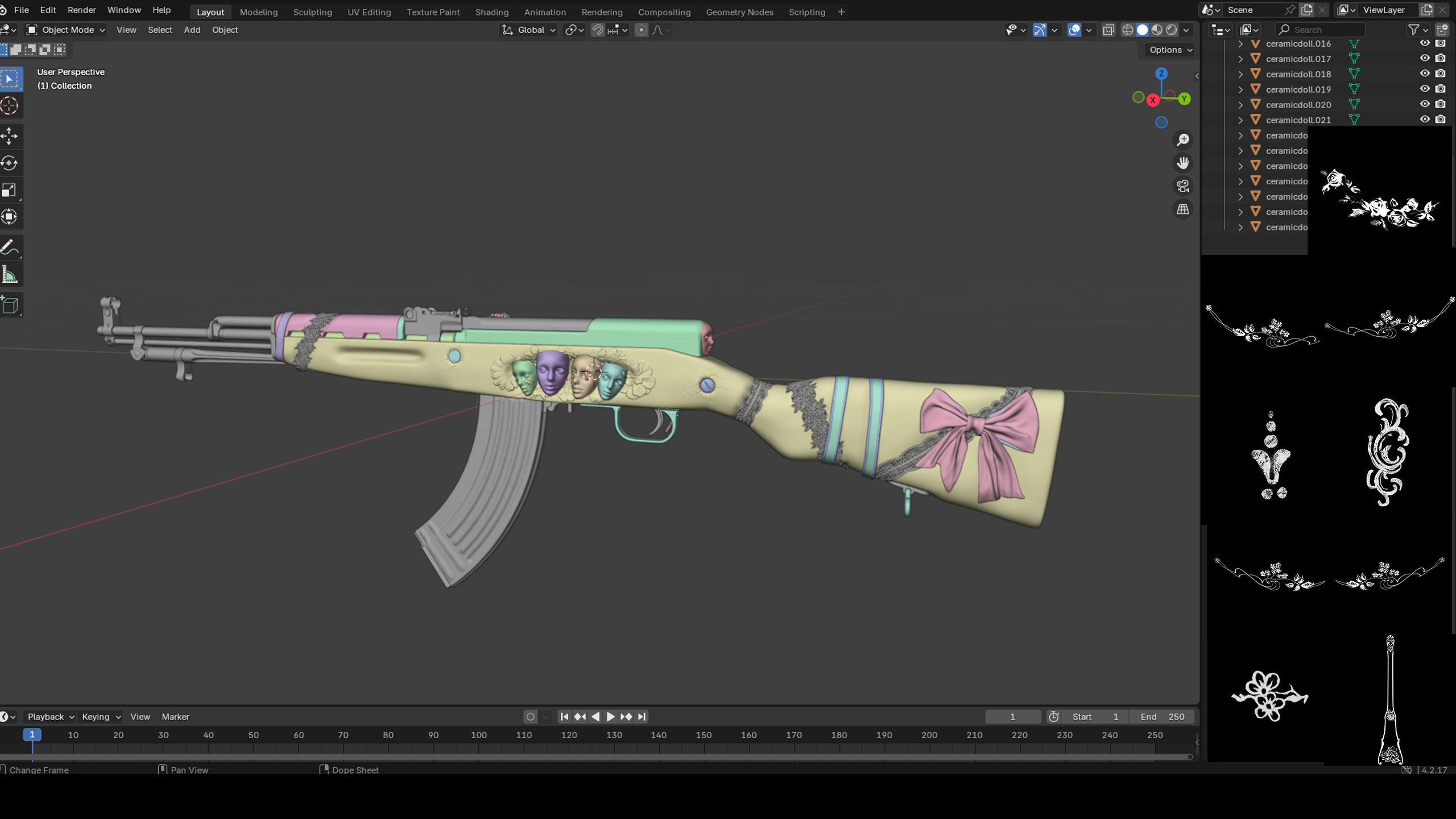This screenshot has height=819, width=1456.
Task: Open the Render menu
Action: pyautogui.click(x=81, y=10)
